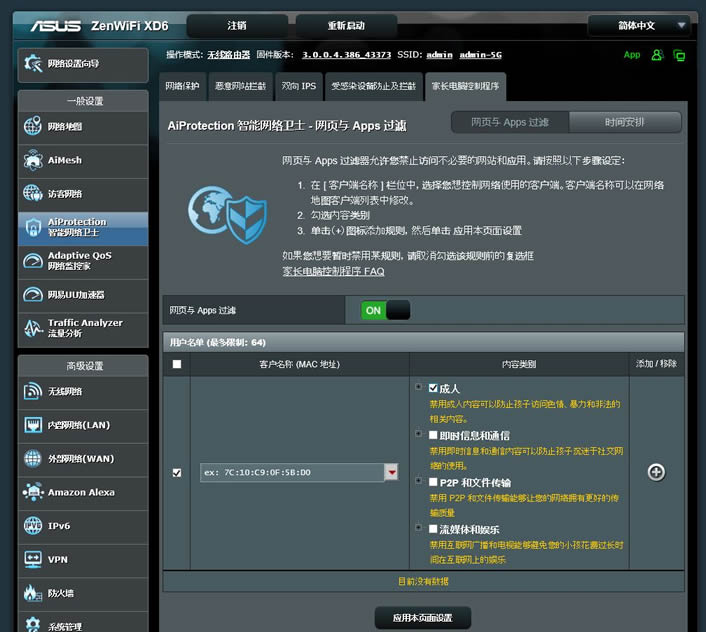706x632 pixels.
Task: Click the 应用本页面设置 apply button
Action: point(423,618)
